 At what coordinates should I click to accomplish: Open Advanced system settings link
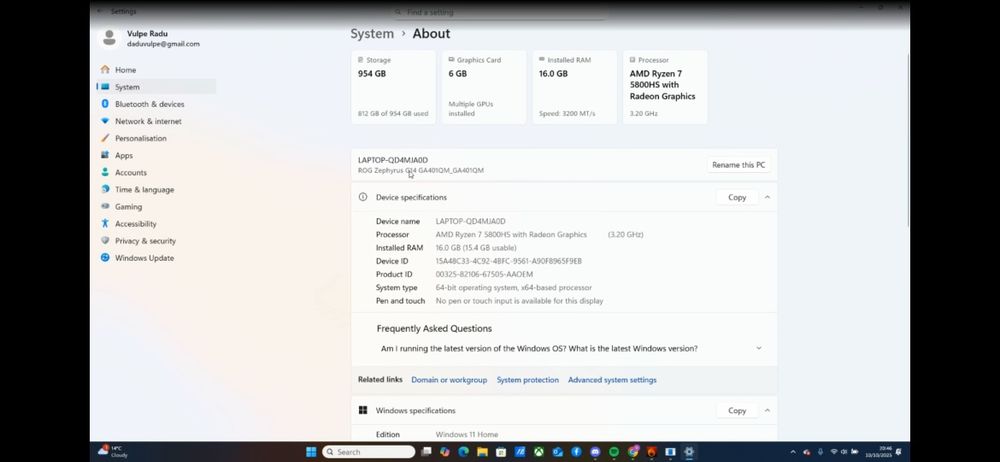pos(612,380)
